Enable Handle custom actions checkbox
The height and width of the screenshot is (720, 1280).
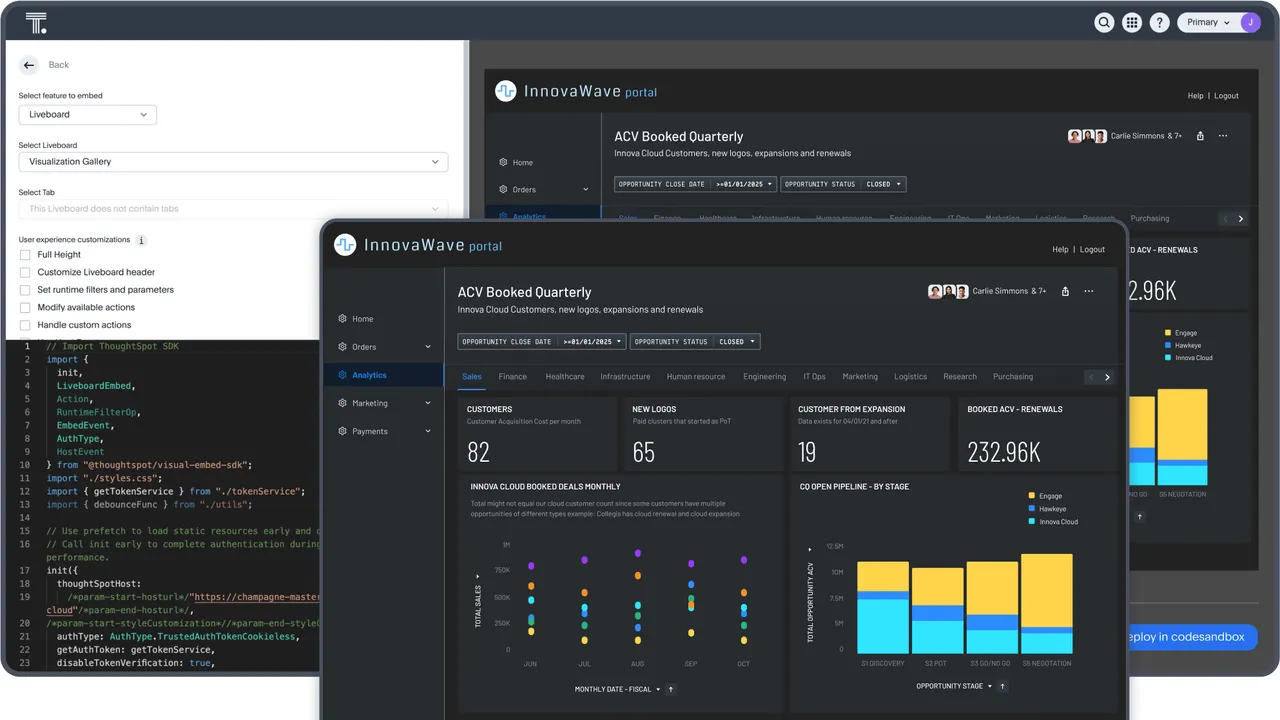tap(25, 325)
